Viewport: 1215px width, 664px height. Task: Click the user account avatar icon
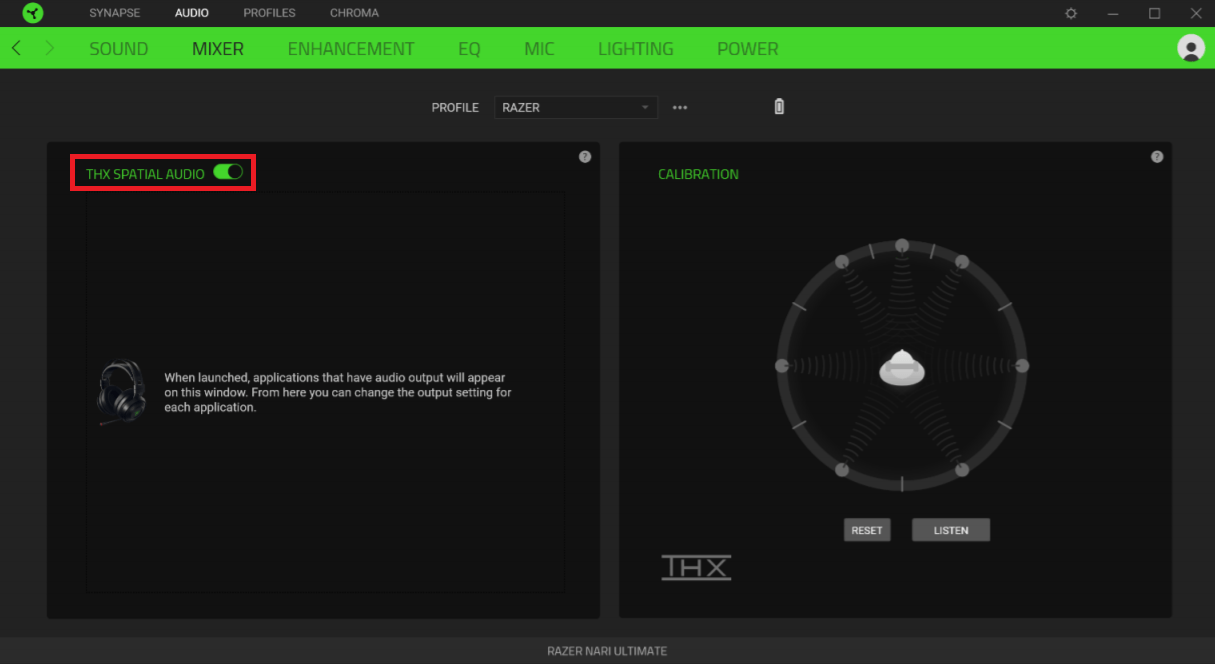(x=1190, y=47)
